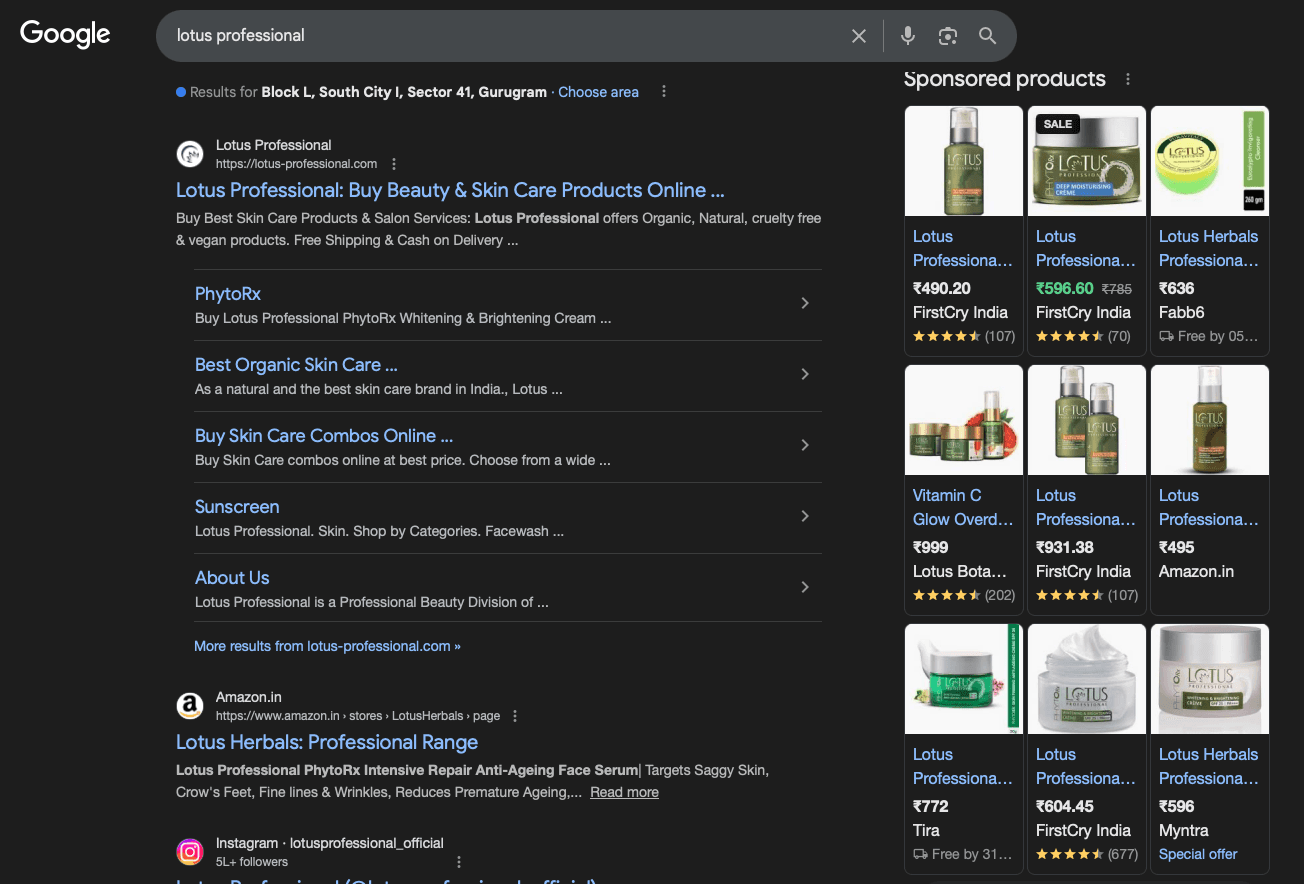Open Best Organic Skin Care sitelink
This screenshot has width=1304, height=884.
tap(296, 365)
